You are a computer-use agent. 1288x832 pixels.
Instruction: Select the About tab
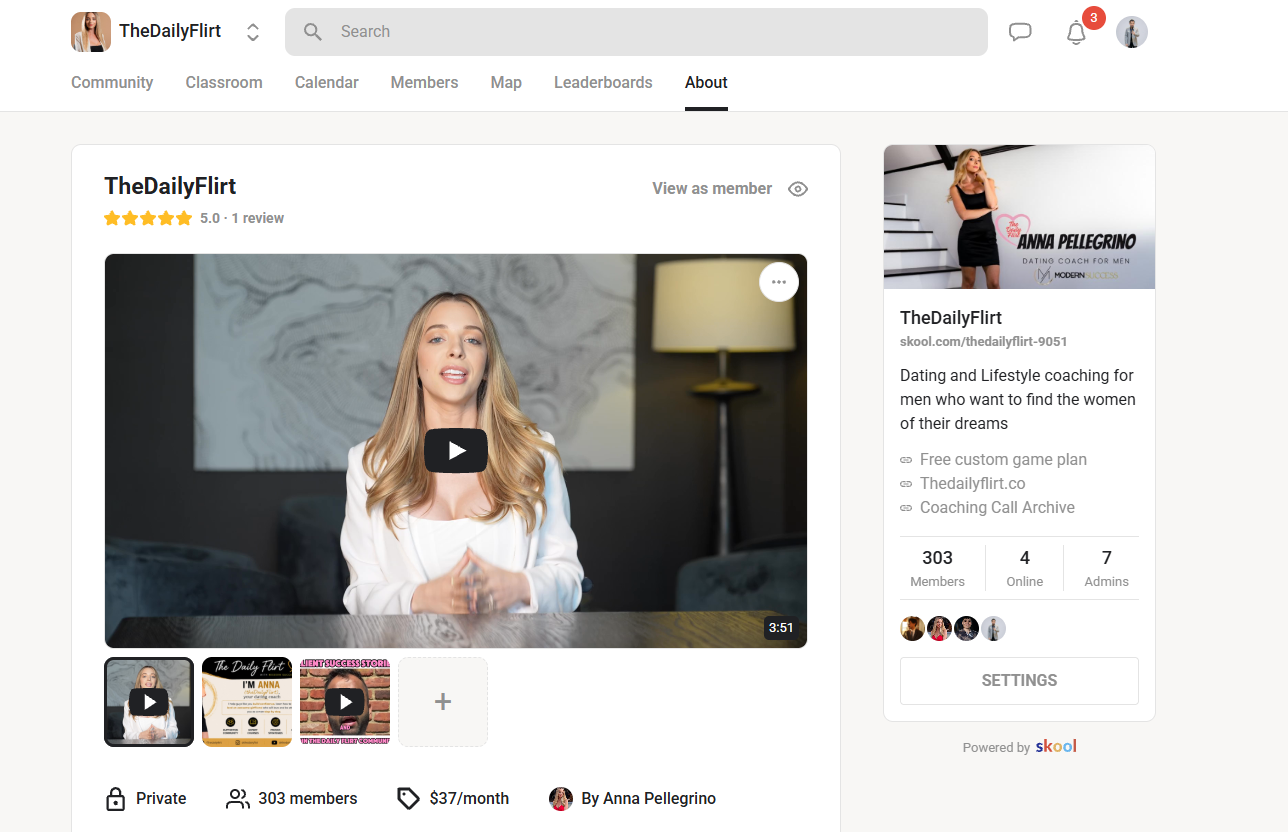[706, 83]
